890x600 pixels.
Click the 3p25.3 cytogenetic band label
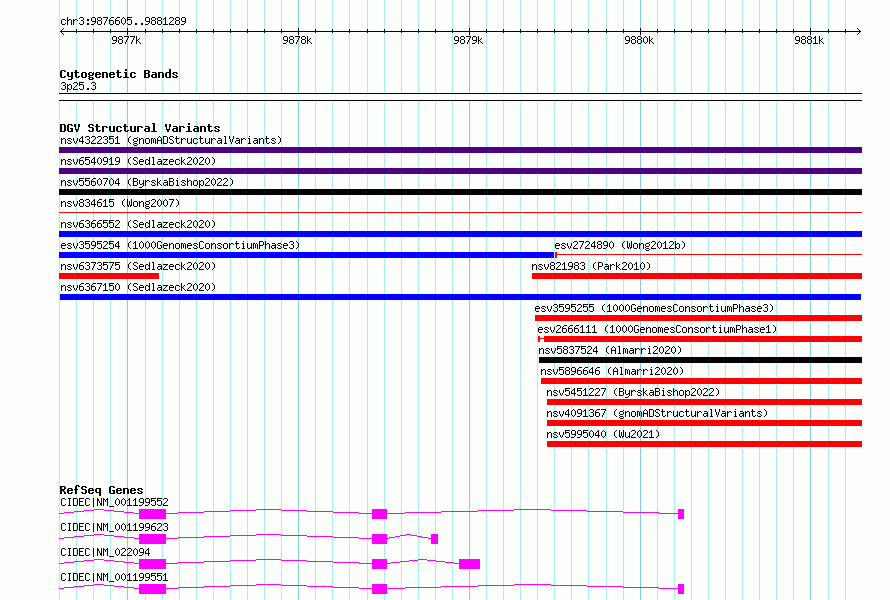(x=78, y=86)
